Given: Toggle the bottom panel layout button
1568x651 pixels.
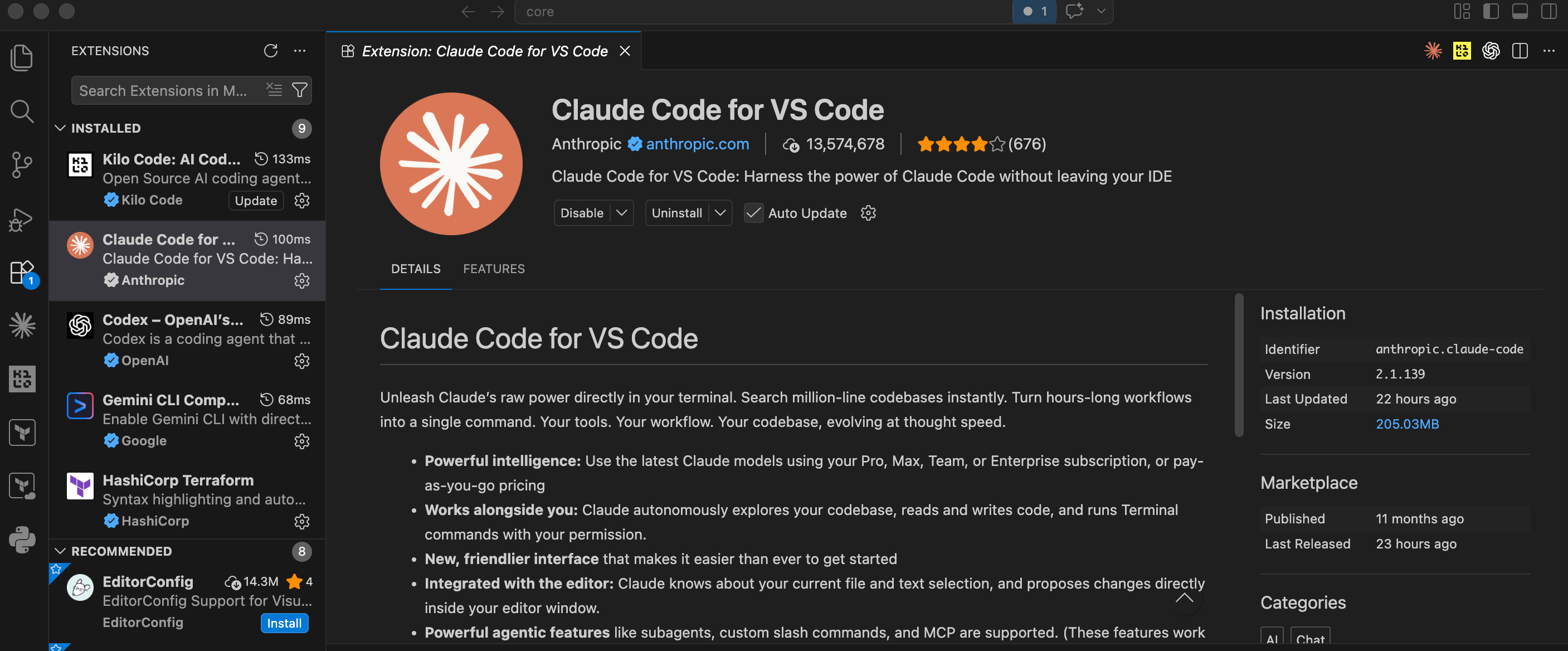Looking at the screenshot, I should pos(1520,11).
